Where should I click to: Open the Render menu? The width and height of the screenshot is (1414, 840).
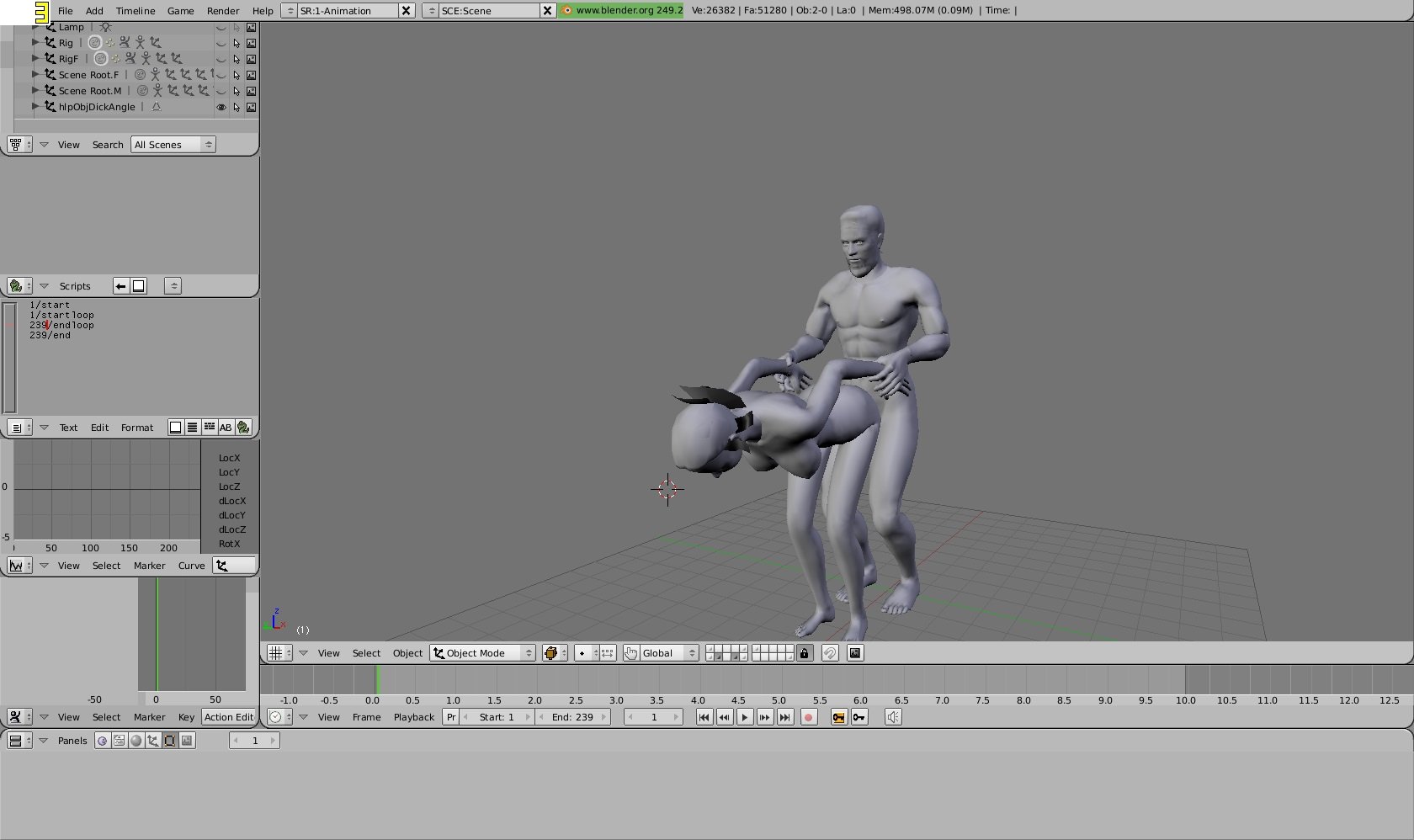(x=223, y=11)
